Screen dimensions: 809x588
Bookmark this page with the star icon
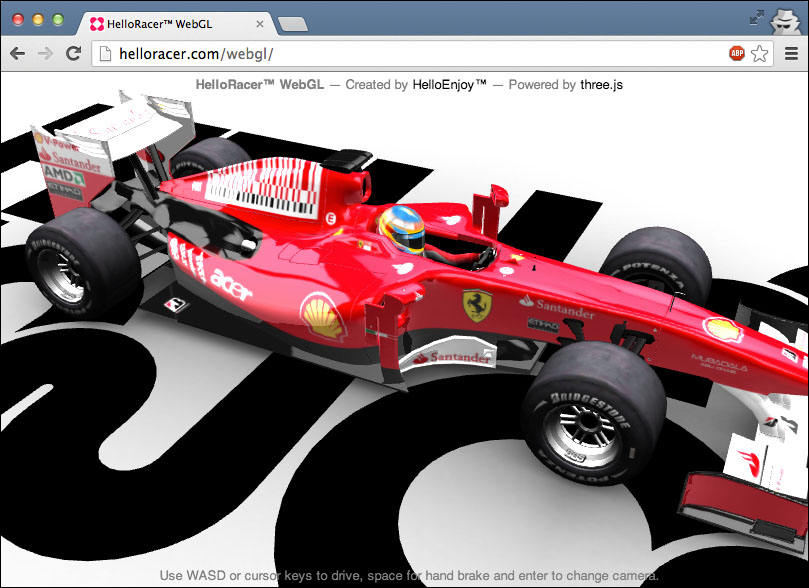(x=759, y=54)
